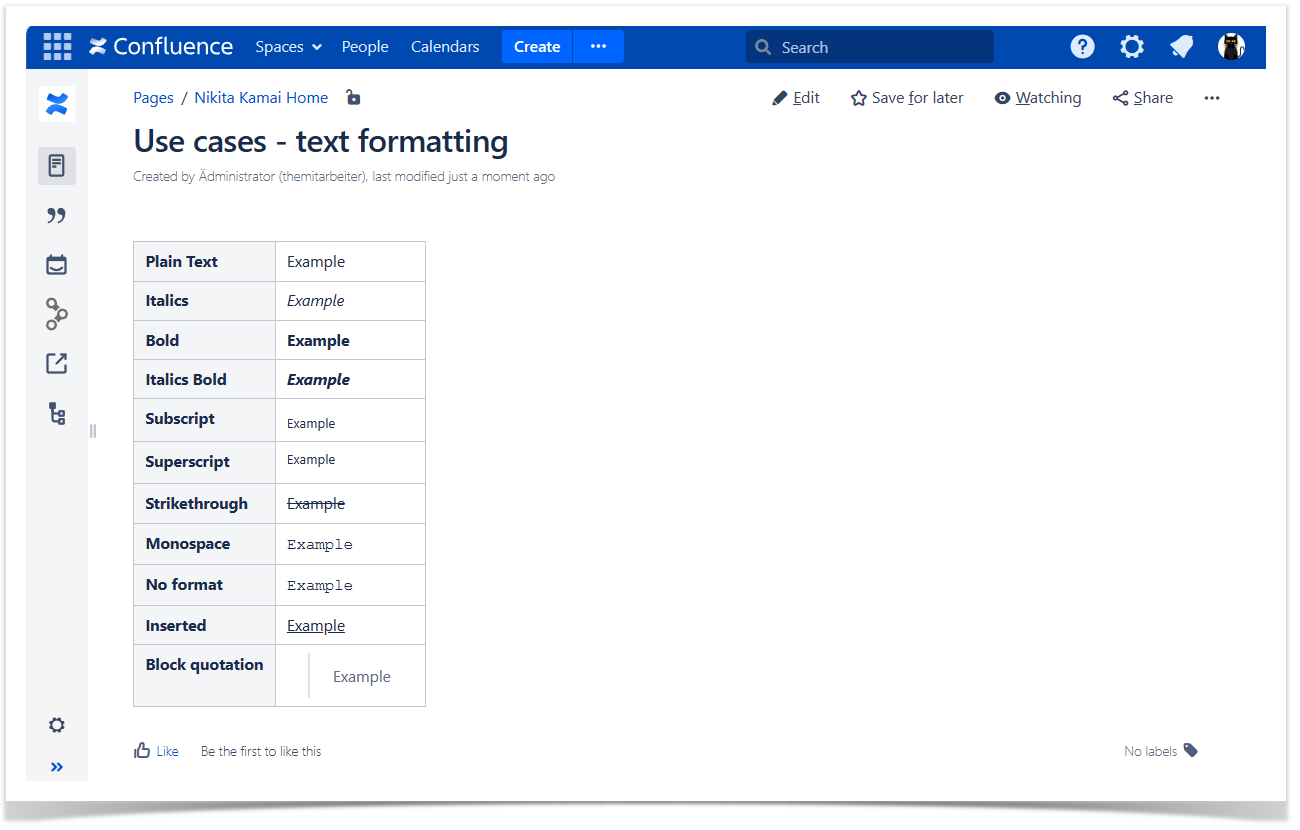Toggle Save for later star
Screen dimensions: 1300x830
(906, 98)
